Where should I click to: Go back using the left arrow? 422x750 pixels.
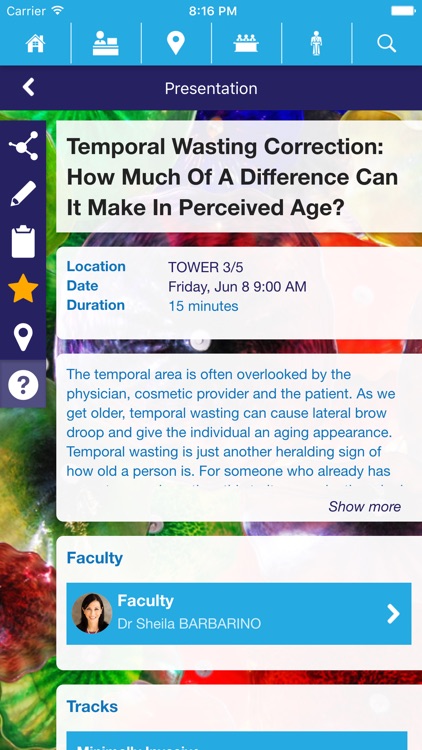click(x=29, y=88)
